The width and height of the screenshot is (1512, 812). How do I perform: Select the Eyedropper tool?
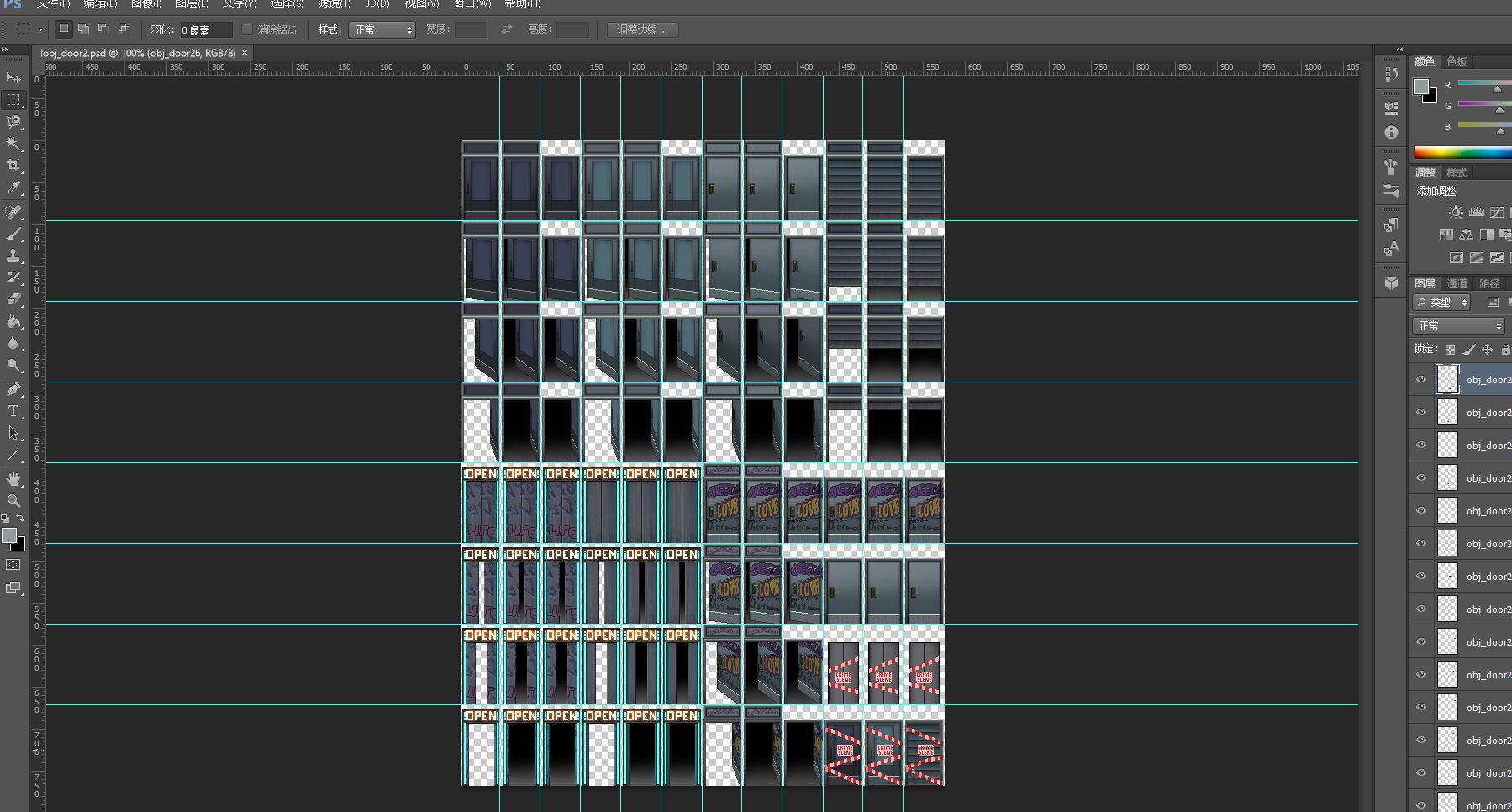13,187
